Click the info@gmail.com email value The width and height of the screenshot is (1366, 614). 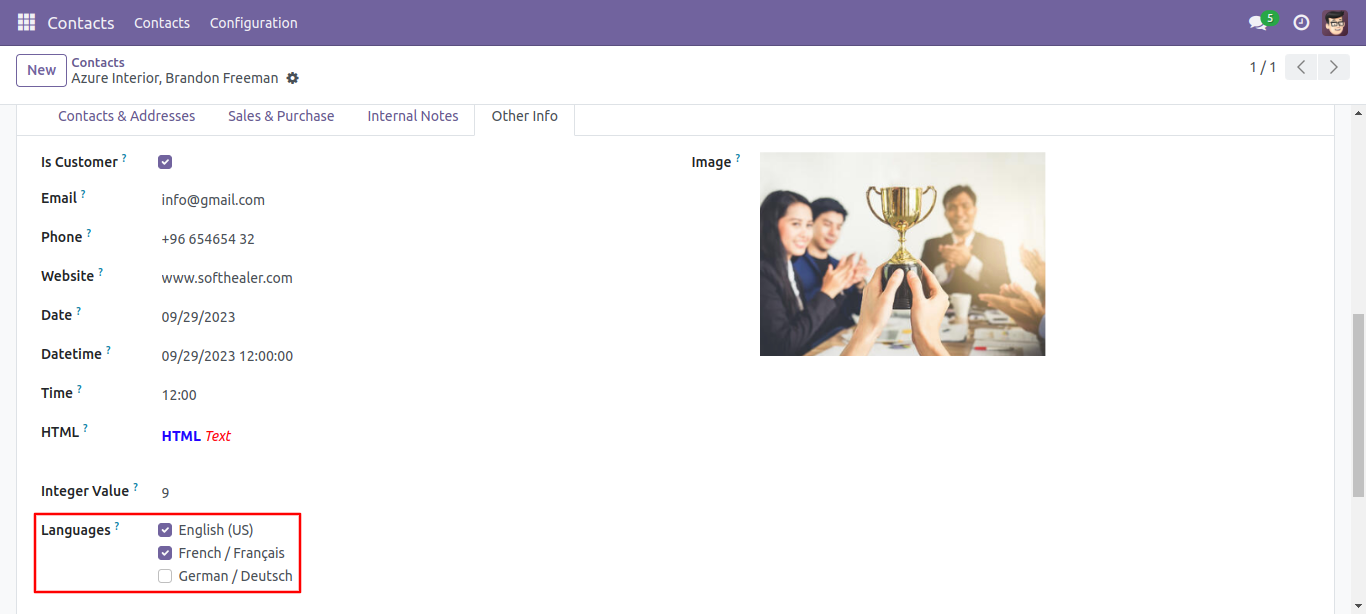[213, 200]
